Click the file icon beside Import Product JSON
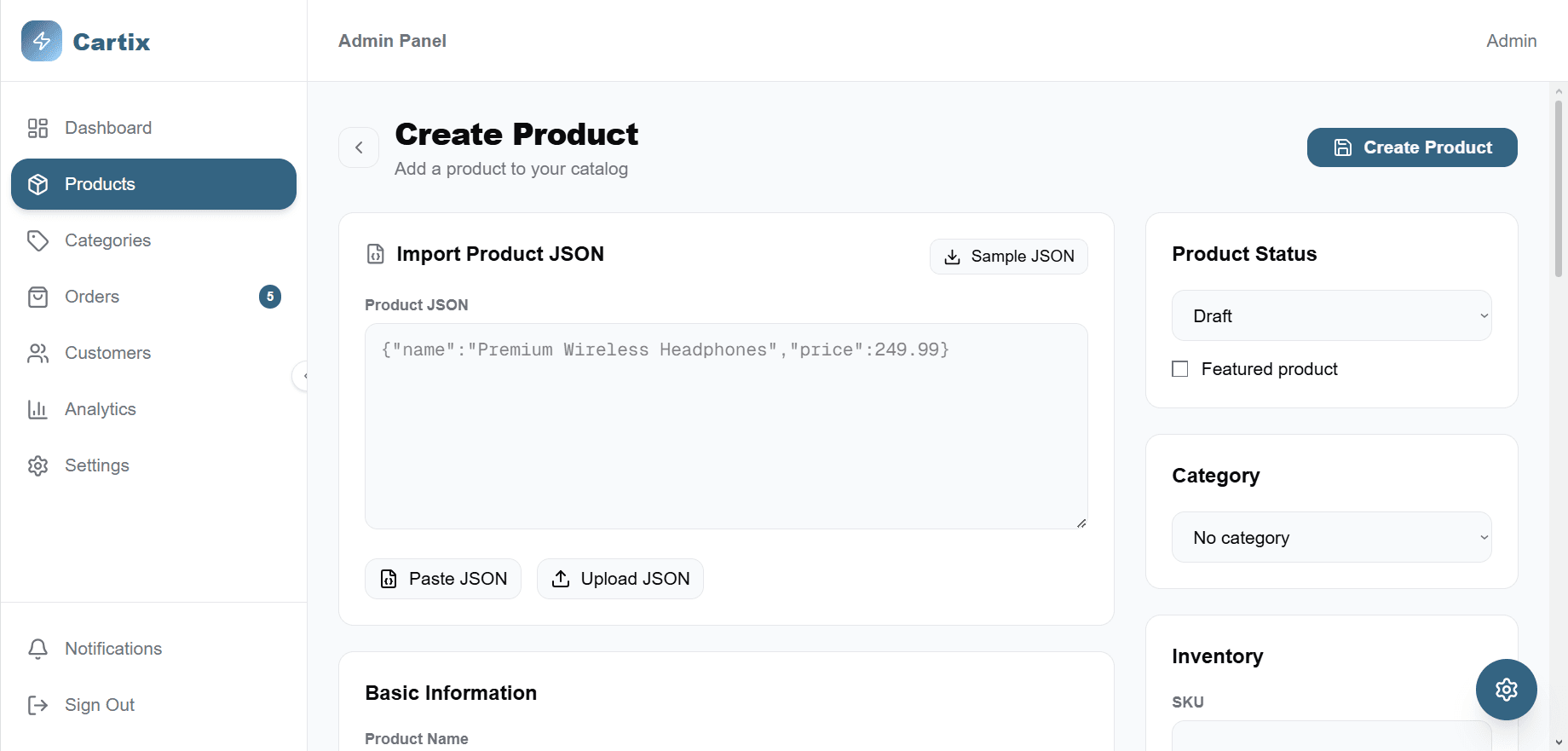Screen dimensions: 1568x751 coord(376,254)
